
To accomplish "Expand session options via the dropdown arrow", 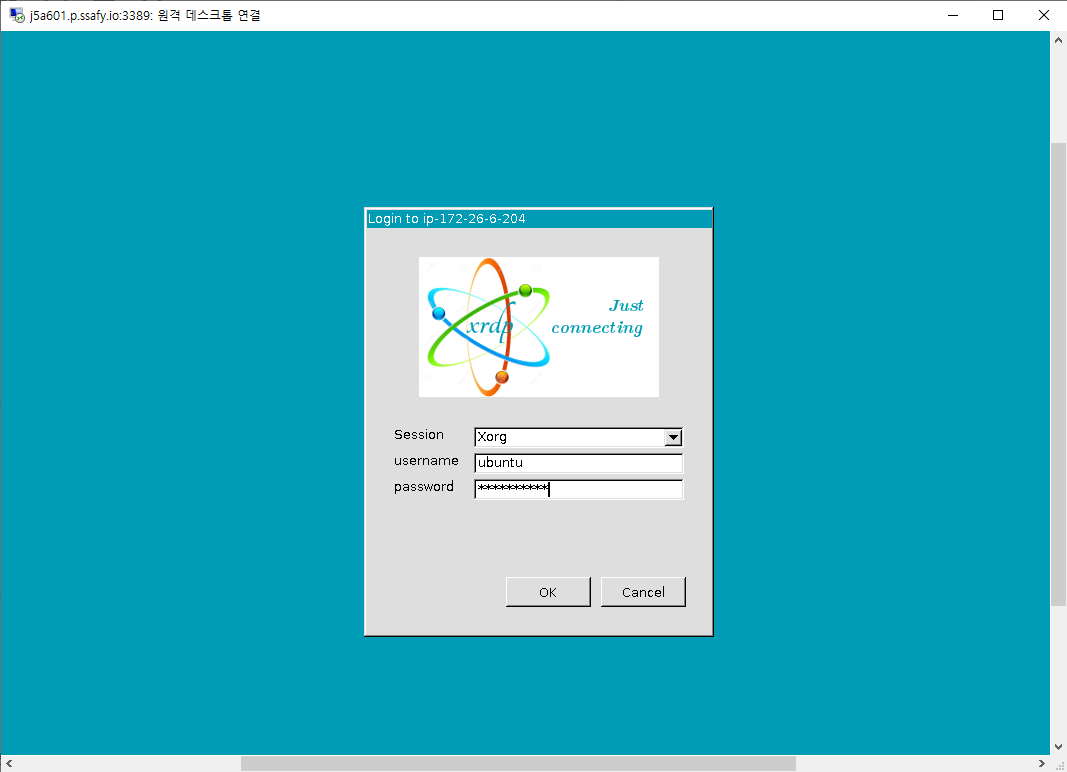I will coord(673,437).
